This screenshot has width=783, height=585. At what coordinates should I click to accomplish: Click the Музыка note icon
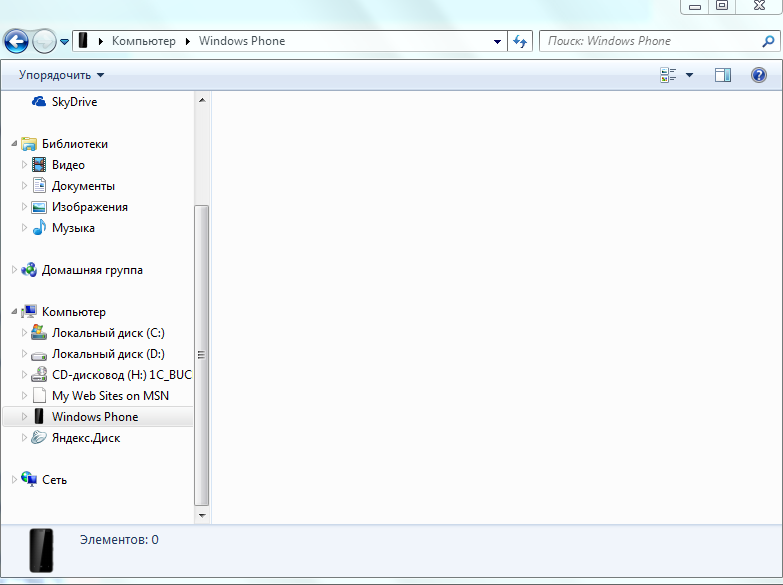(39, 227)
